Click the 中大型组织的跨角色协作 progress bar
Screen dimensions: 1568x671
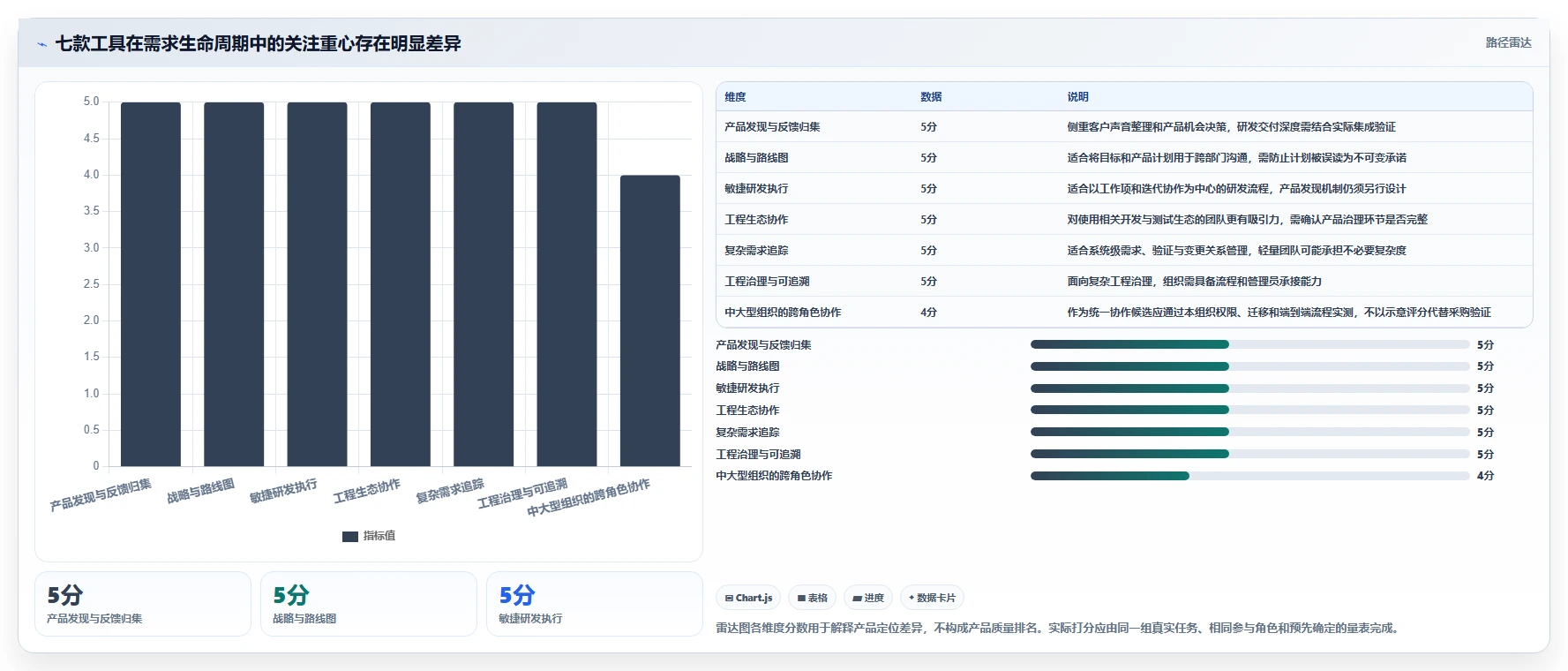1250,476
